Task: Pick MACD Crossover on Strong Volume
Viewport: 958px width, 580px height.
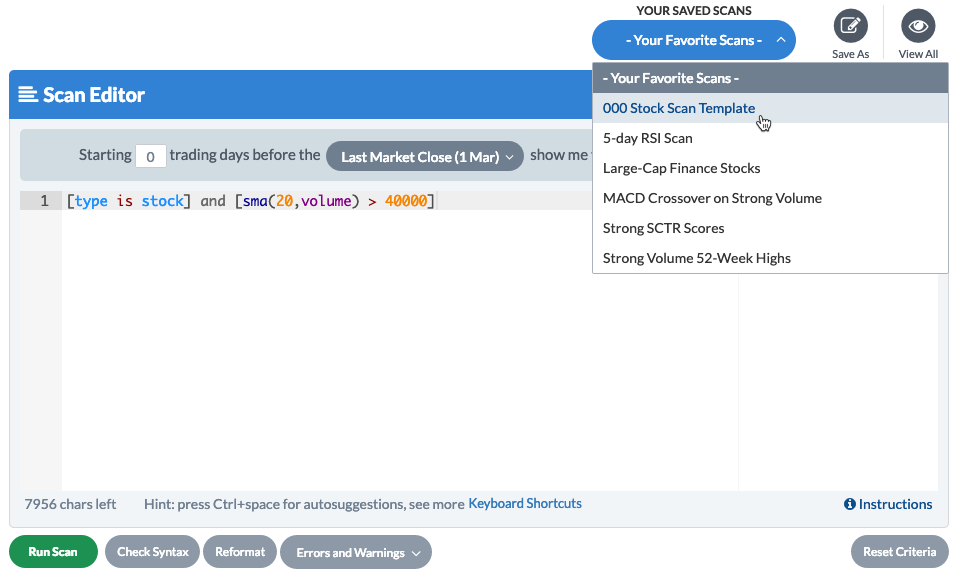Action: (x=712, y=198)
